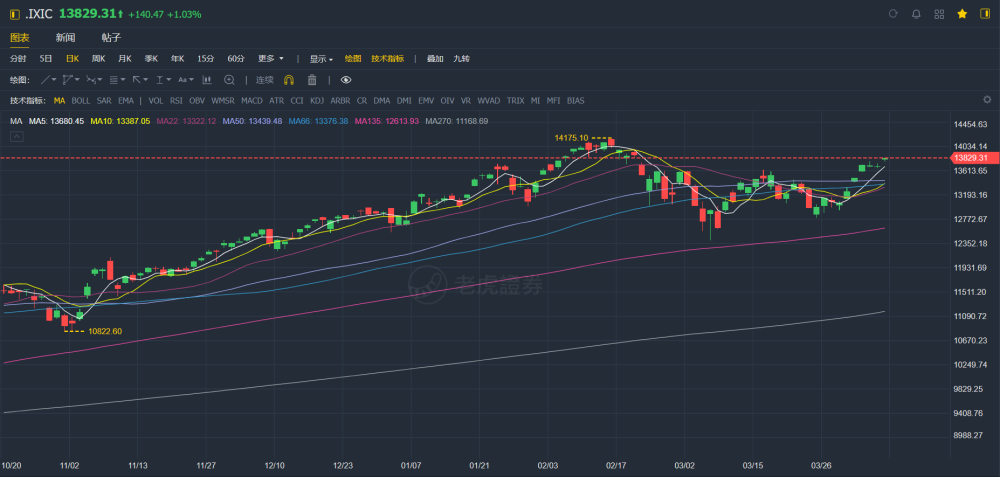Screen dimensions: 1000x477
Task: Switch to the 新闻 tab
Action: [x=65, y=37]
